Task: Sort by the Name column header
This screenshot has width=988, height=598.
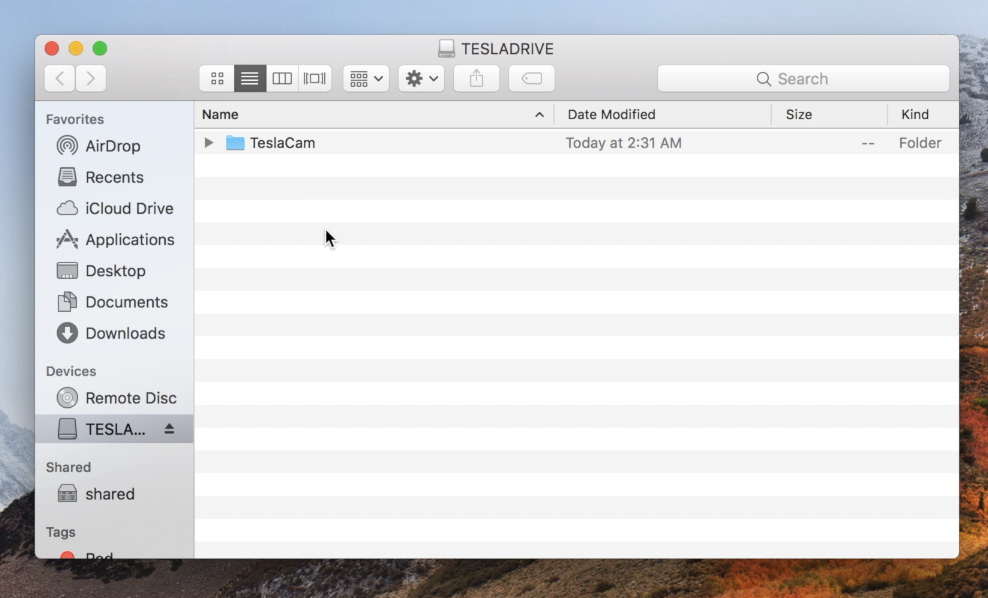Action: [x=370, y=115]
